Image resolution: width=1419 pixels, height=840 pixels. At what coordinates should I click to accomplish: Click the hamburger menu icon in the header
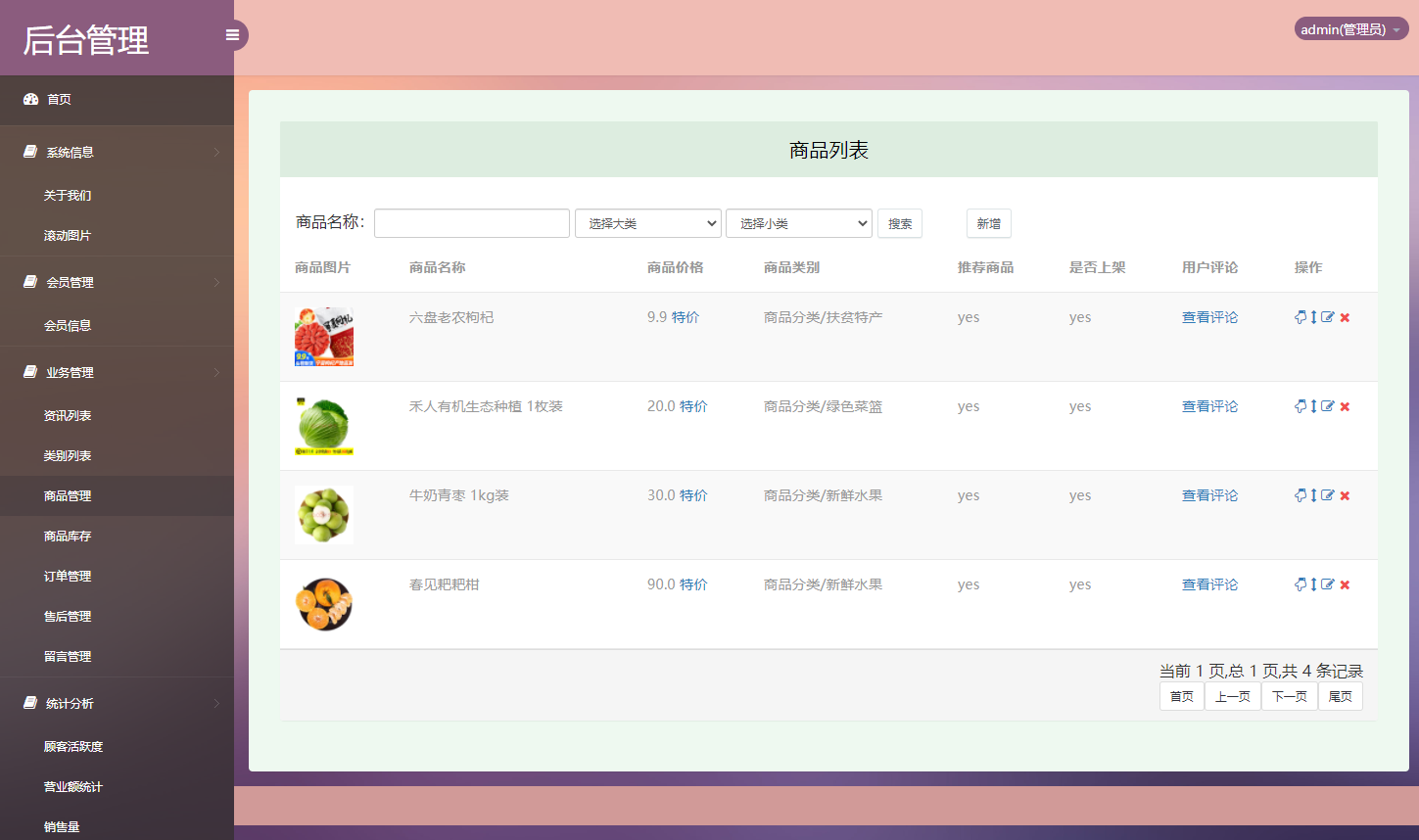232,34
